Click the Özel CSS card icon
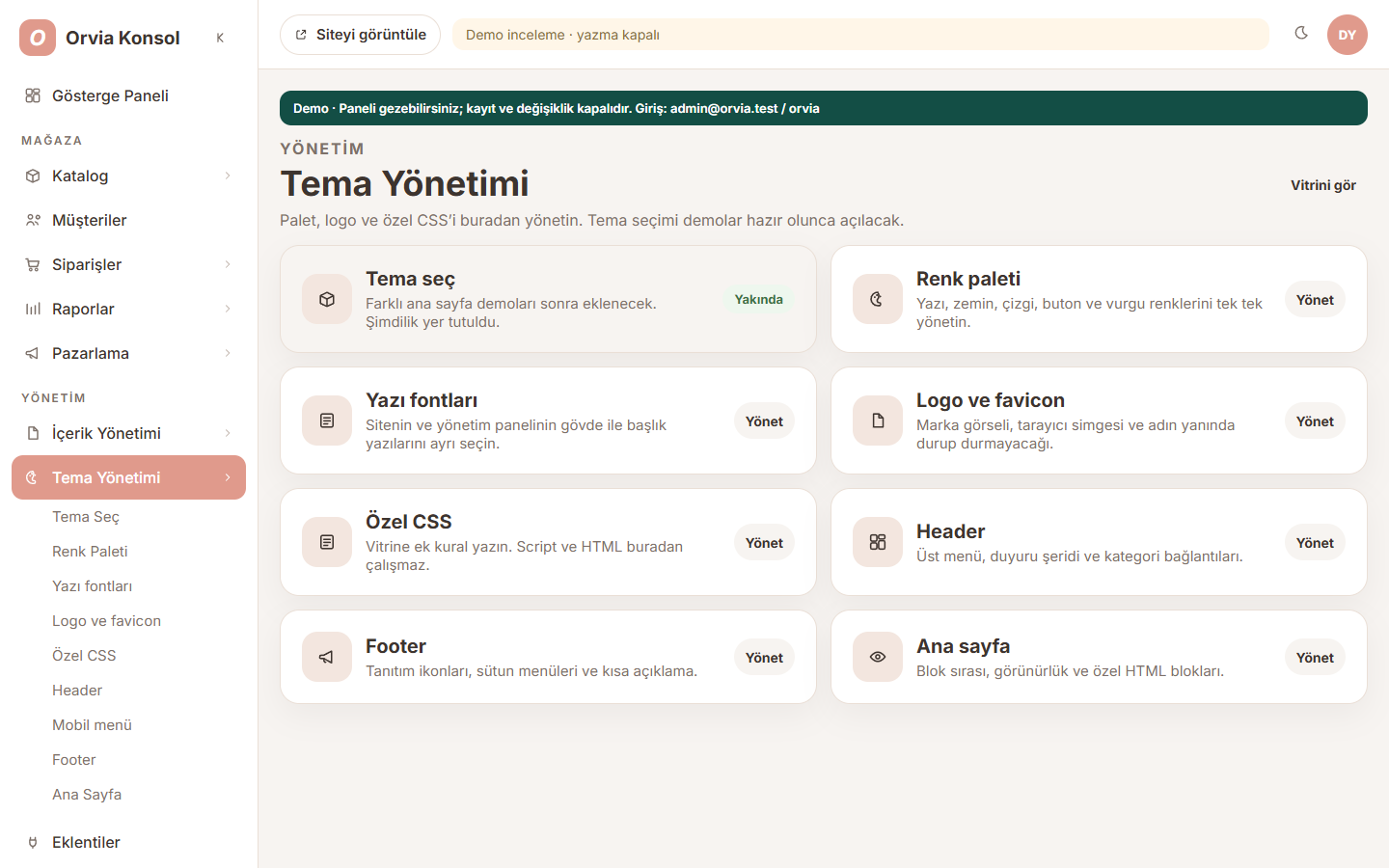 click(327, 542)
